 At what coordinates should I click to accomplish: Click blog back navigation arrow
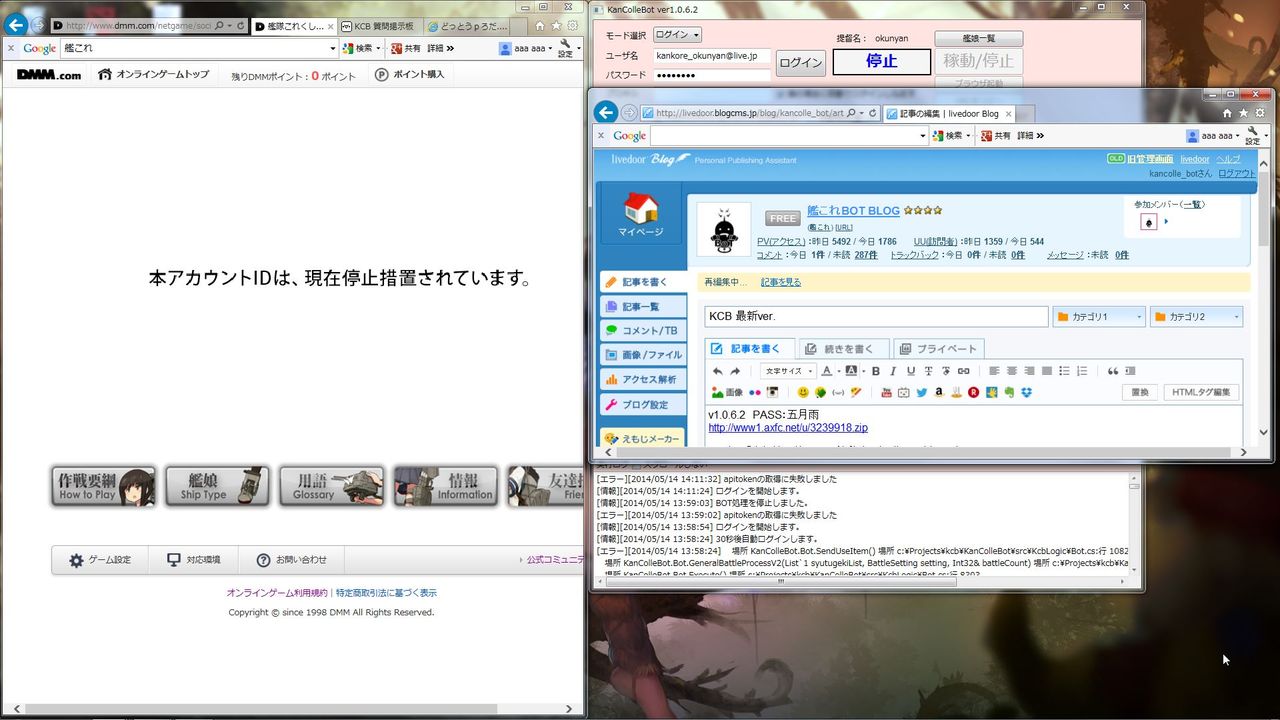click(x=606, y=112)
